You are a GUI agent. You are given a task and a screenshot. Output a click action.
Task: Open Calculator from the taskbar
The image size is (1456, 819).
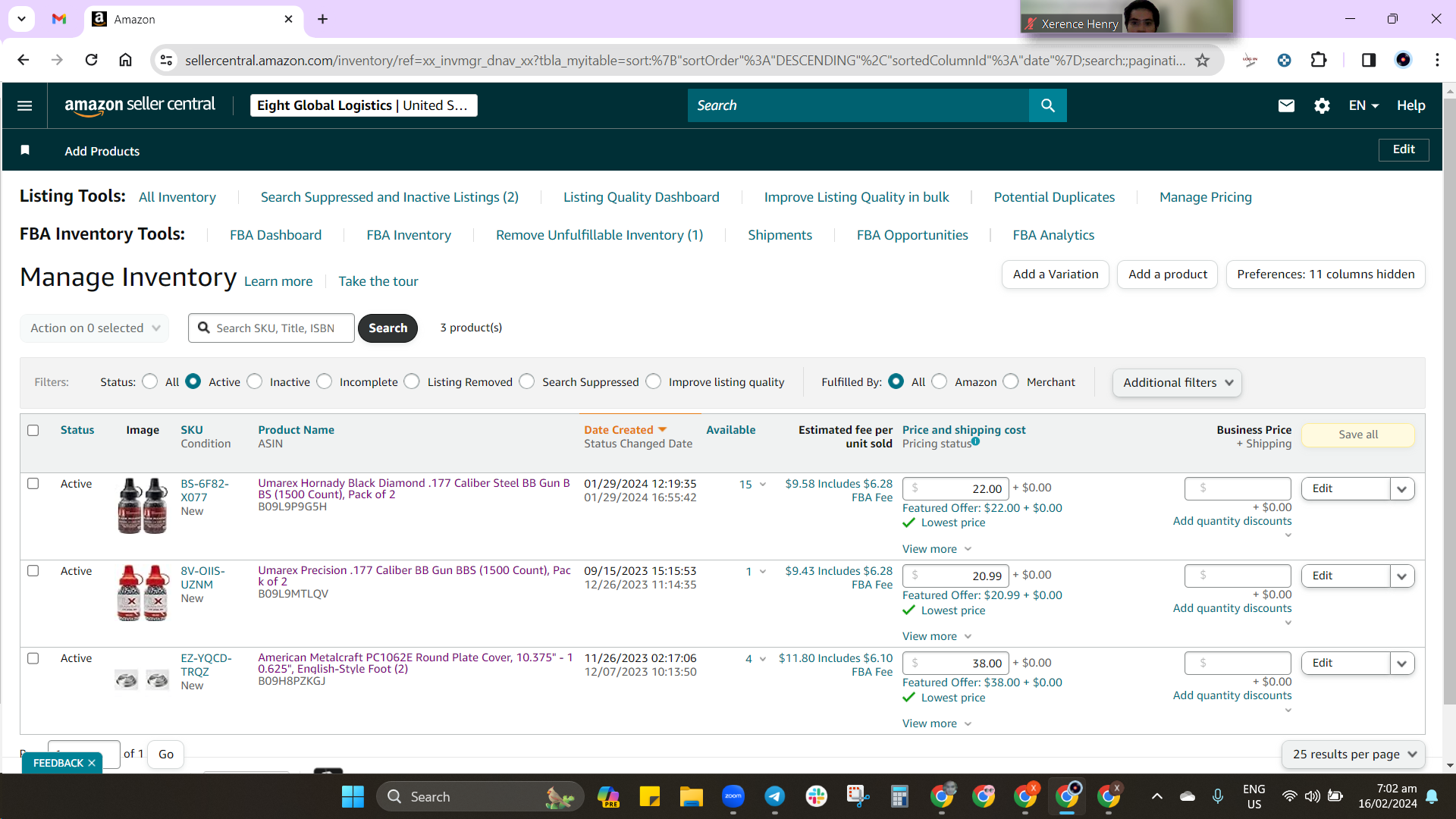pos(899,796)
